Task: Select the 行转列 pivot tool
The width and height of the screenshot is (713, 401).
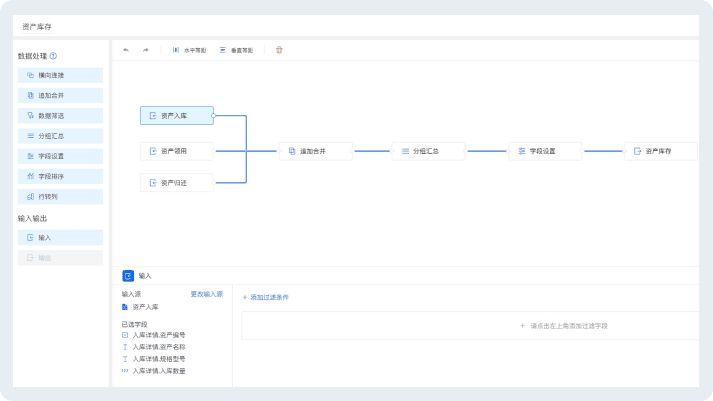Action: pyautogui.click(x=60, y=197)
